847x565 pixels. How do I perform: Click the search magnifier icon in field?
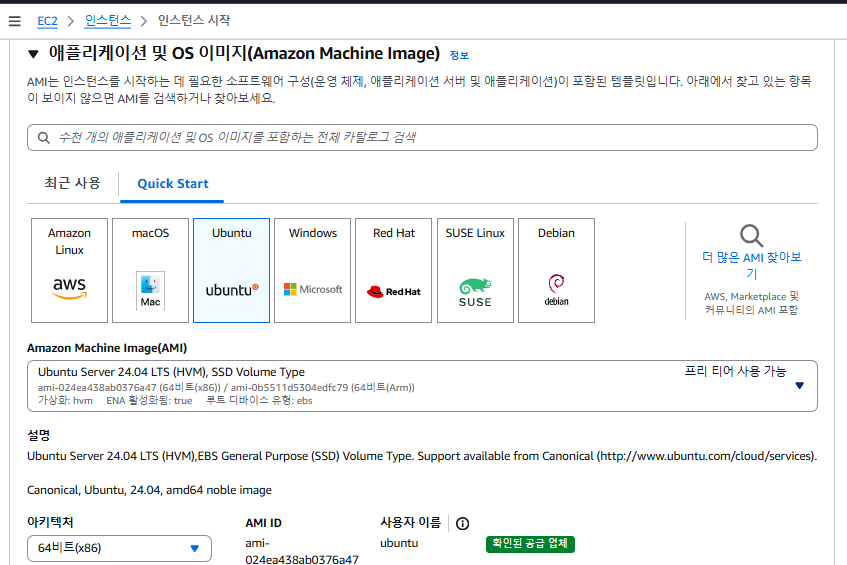44,138
